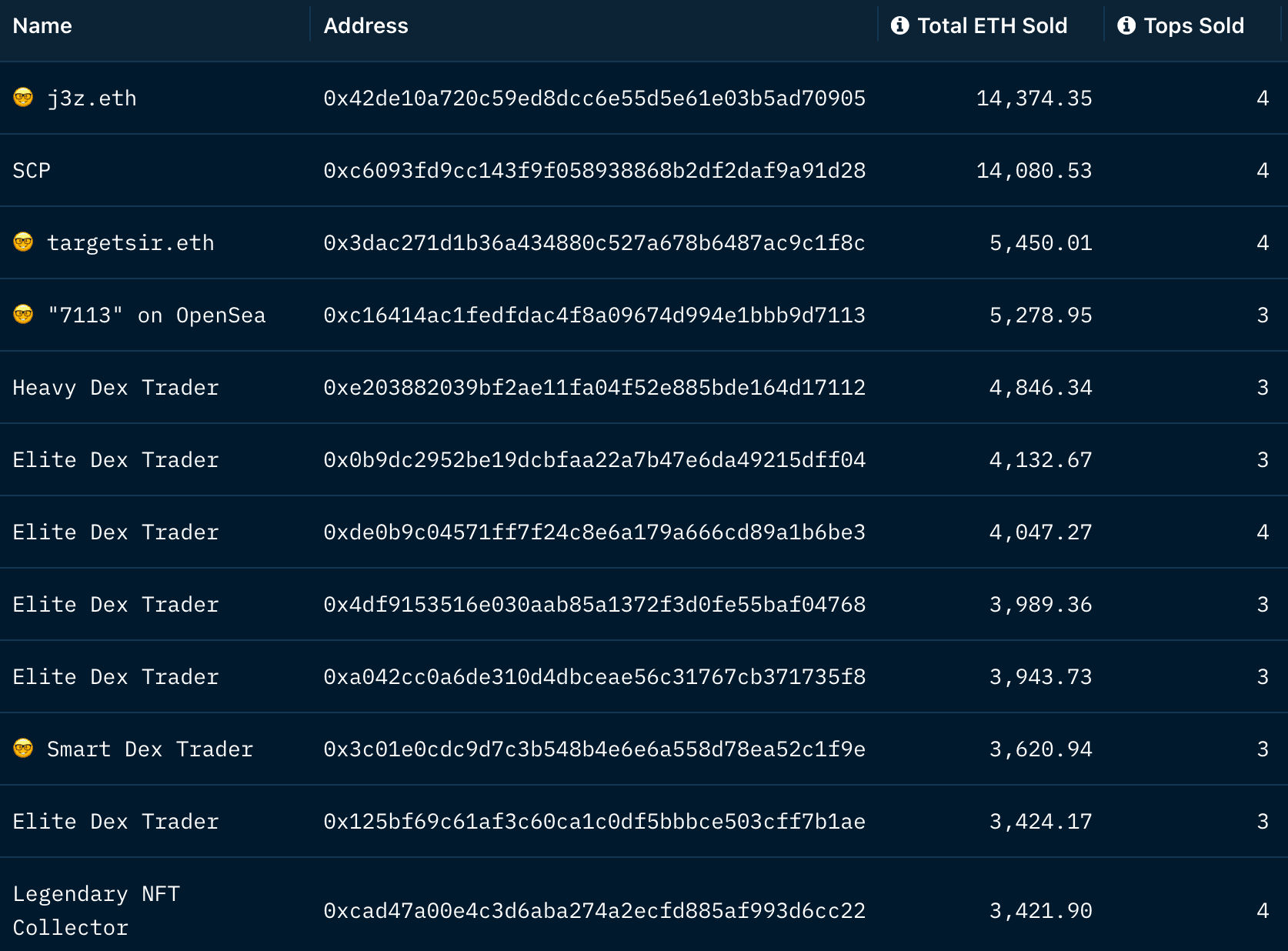
Task: Open the j3z.eth wallet name
Action: click(x=92, y=98)
